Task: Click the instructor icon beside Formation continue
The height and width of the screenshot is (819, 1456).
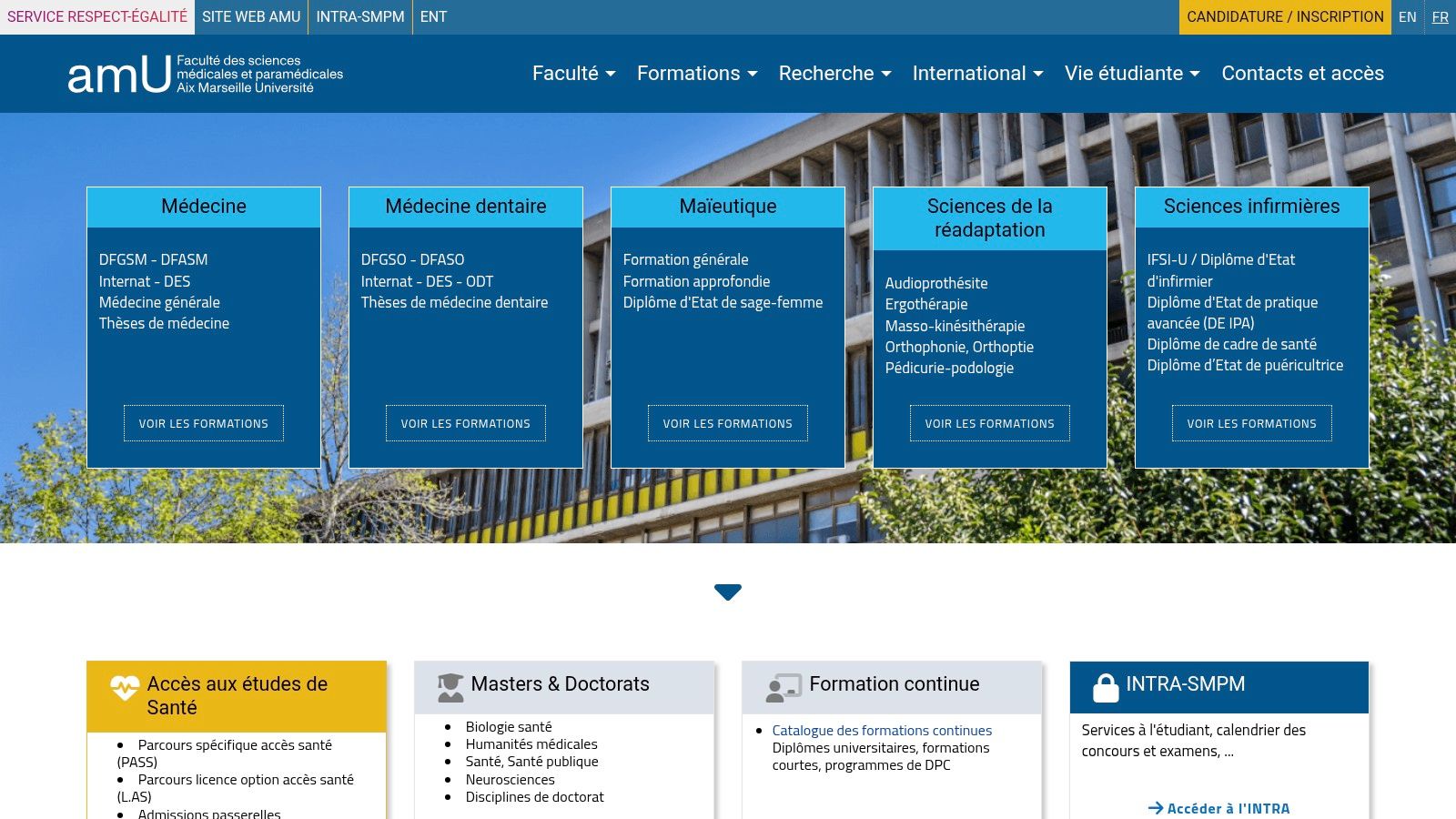Action: (784, 687)
